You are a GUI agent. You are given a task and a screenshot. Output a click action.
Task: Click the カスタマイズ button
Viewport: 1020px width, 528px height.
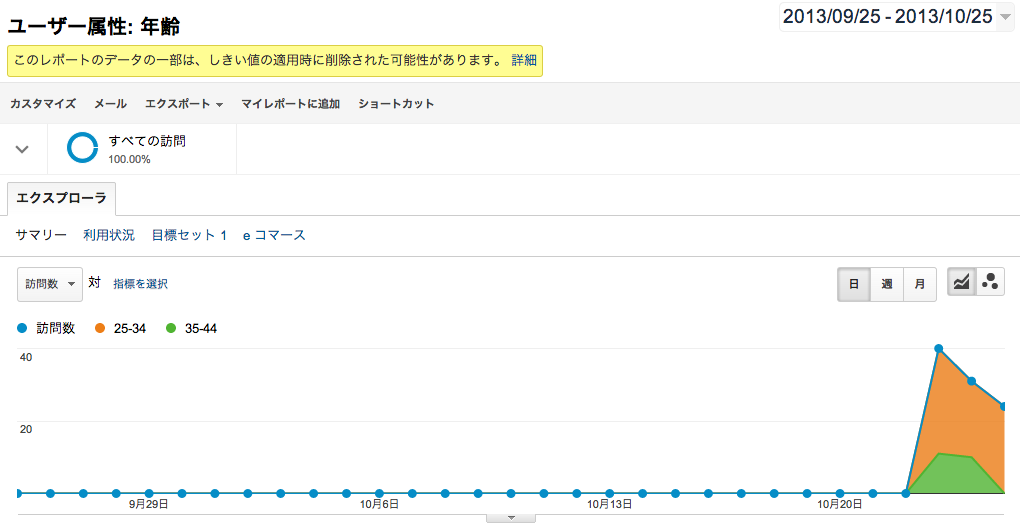[x=43, y=104]
